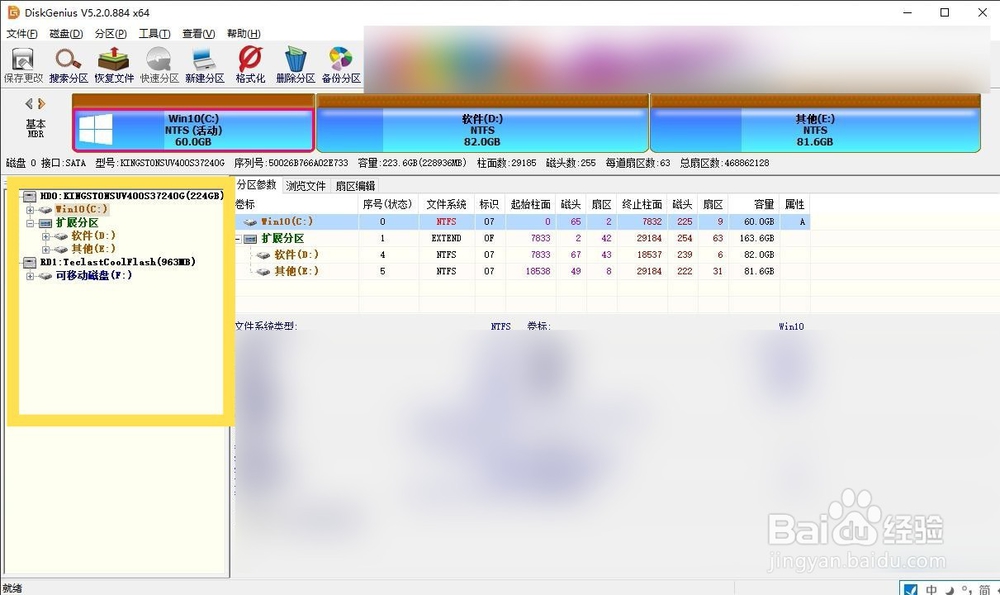This screenshot has width=1000, height=595.
Task: Select RD1:TeclastCoolFlash(963MB) disk label
Action: (x=118, y=262)
